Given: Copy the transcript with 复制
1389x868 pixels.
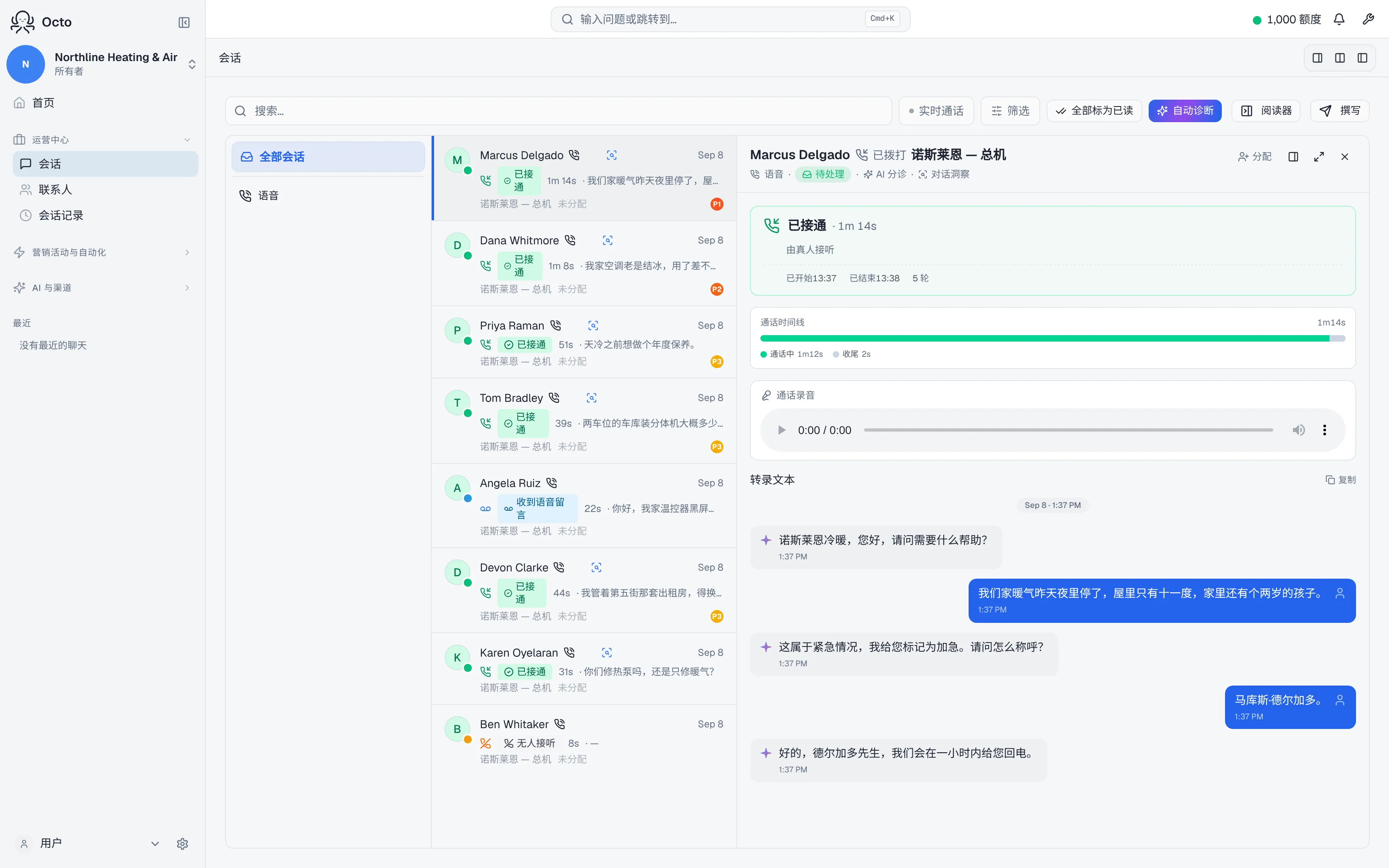Looking at the screenshot, I should coord(1340,480).
